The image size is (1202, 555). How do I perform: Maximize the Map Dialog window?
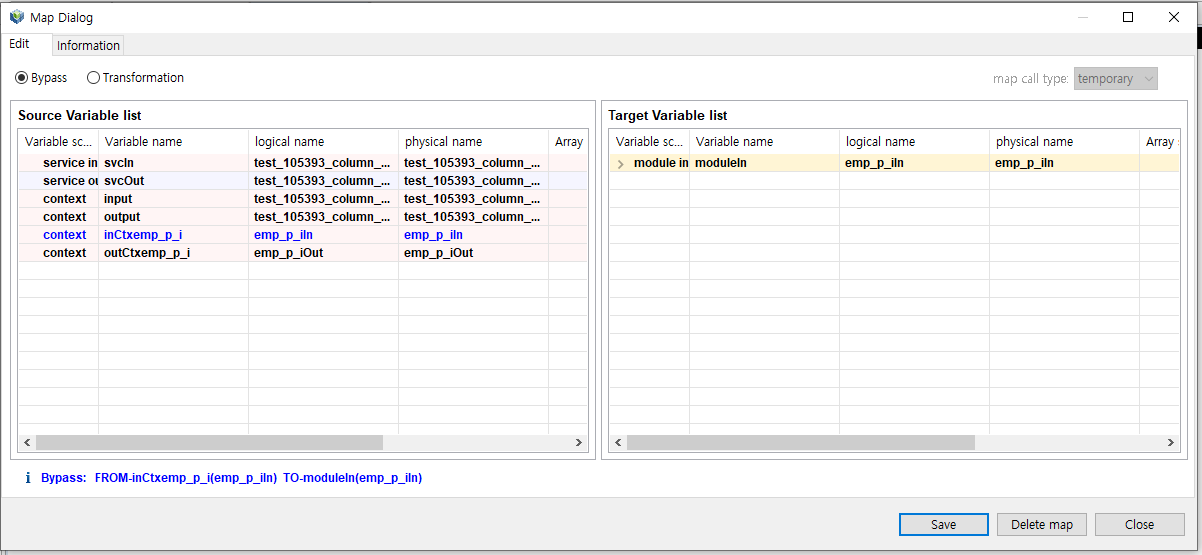(1128, 17)
